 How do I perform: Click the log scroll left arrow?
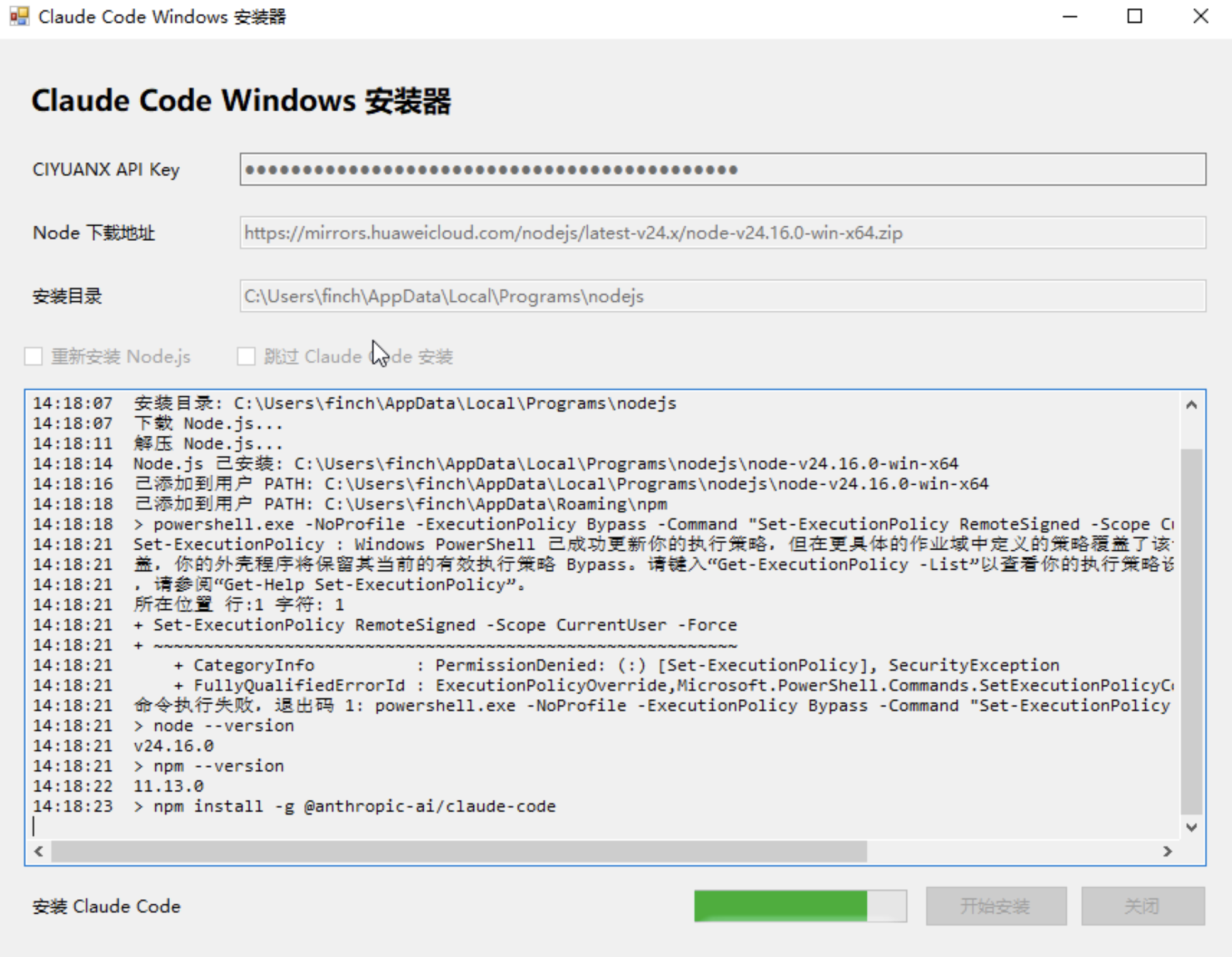[x=39, y=851]
